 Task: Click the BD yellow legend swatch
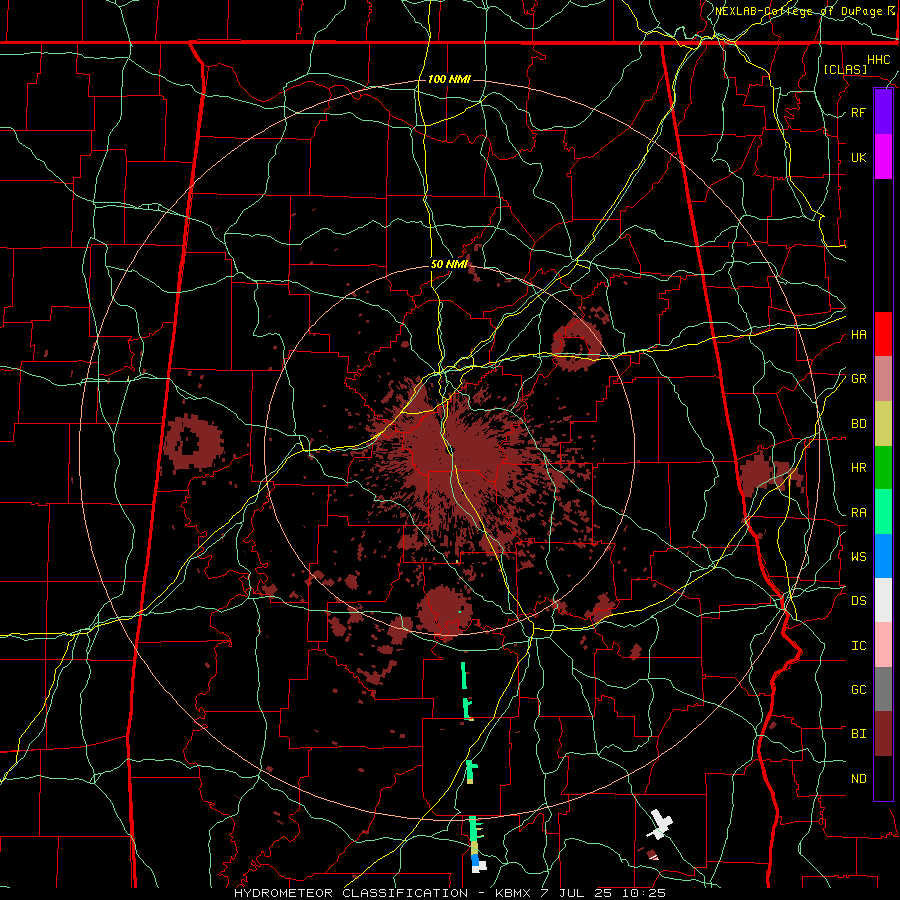tap(883, 424)
